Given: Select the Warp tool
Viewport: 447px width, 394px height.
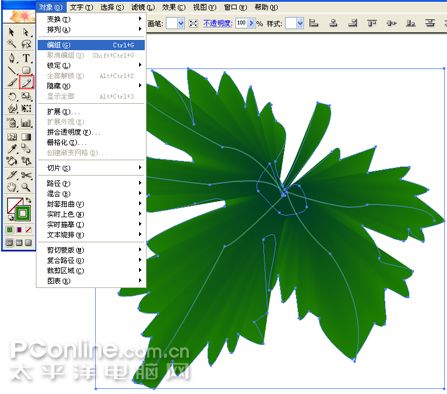Looking at the screenshot, I should pyautogui.click(x=12, y=109).
